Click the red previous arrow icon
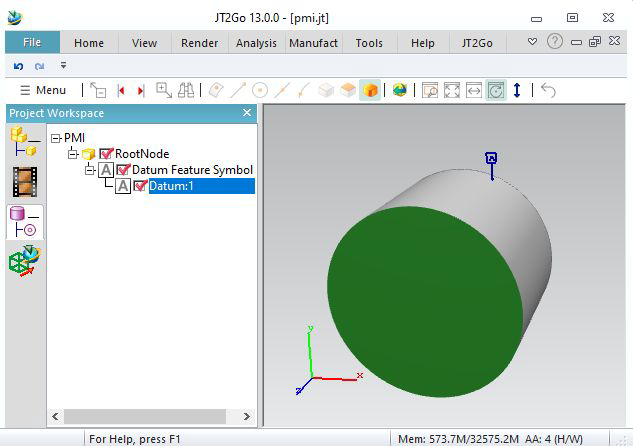This screenshot has width=633, height=446. pos(120,90)
